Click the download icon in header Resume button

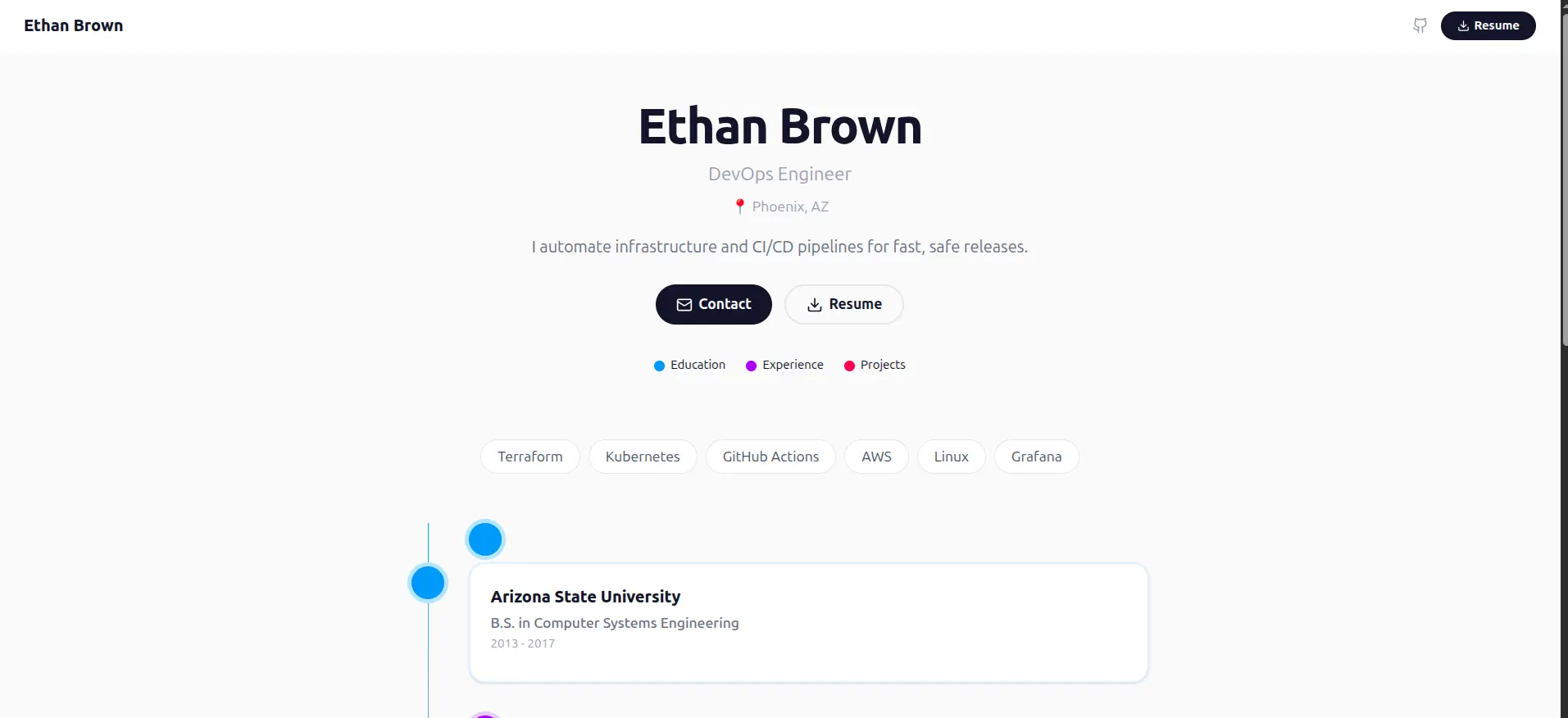[x=1463, y=26]
